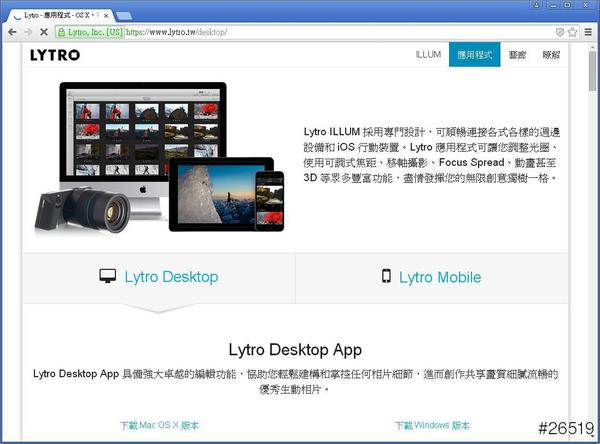600x444 pixels.
Task: Select the Lytro browser tab
Action: coord(61,16)
